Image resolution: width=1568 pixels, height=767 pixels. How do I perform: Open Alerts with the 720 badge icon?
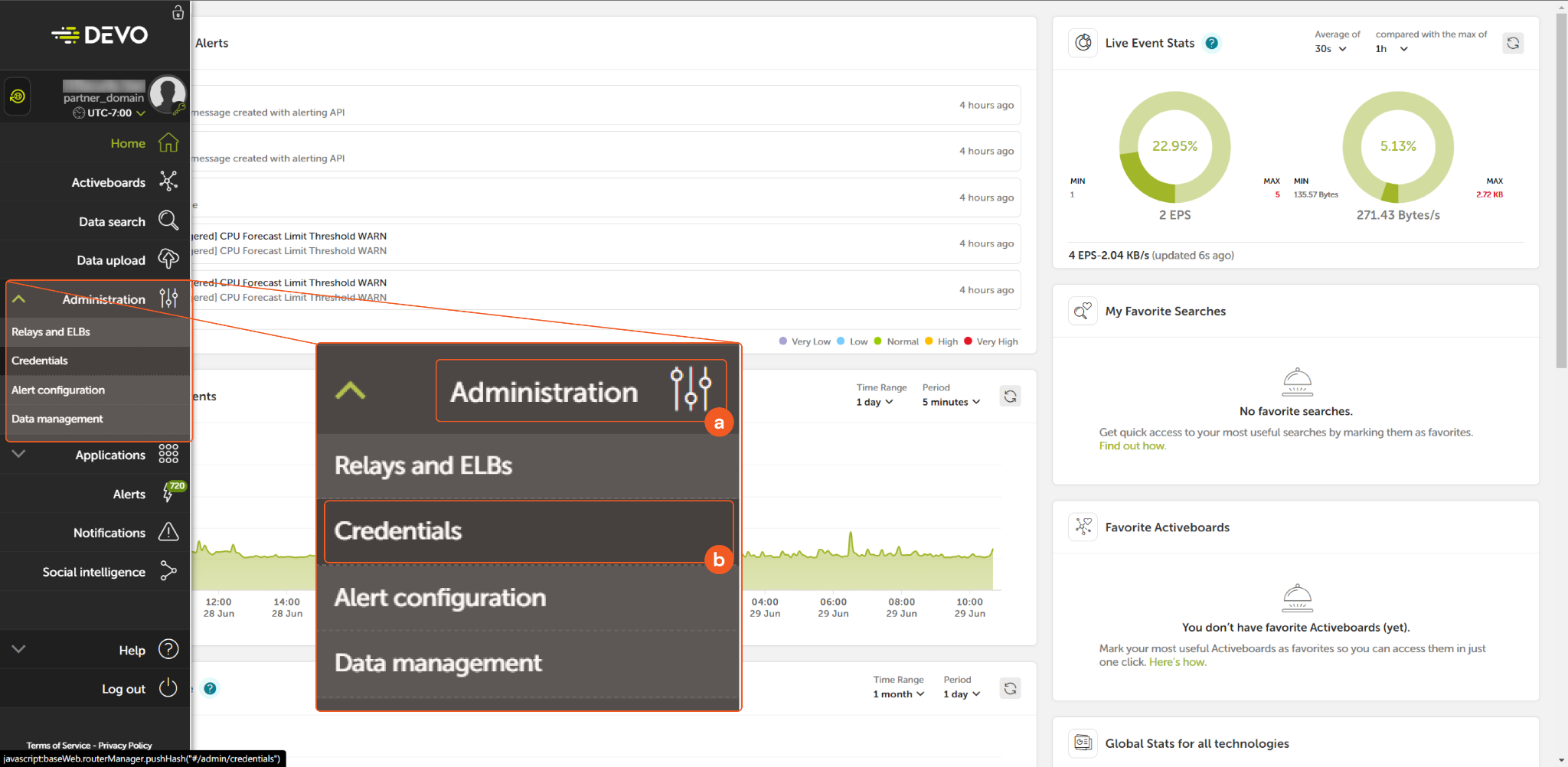[x=169, y=494]
